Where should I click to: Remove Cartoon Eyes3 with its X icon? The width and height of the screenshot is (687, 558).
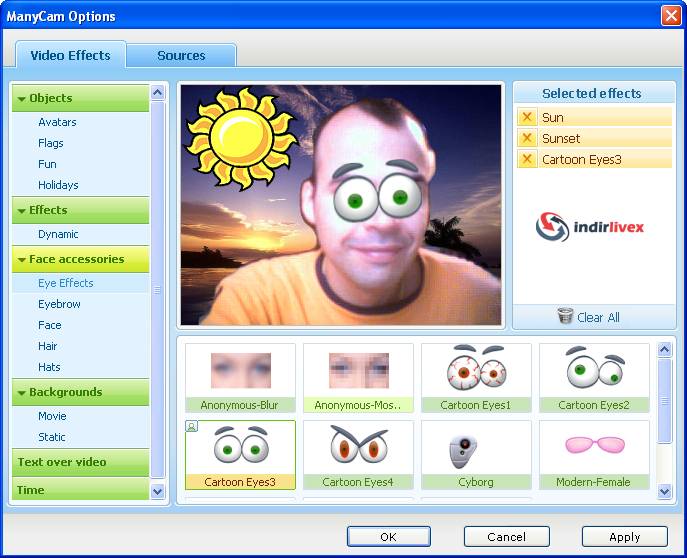pyautogui.click(x=527, y=159)
